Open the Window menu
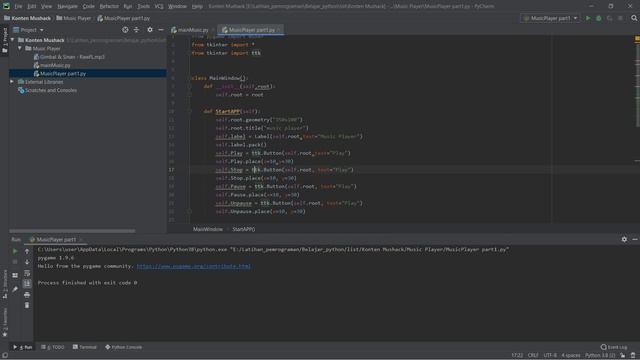 click(177, 6)
